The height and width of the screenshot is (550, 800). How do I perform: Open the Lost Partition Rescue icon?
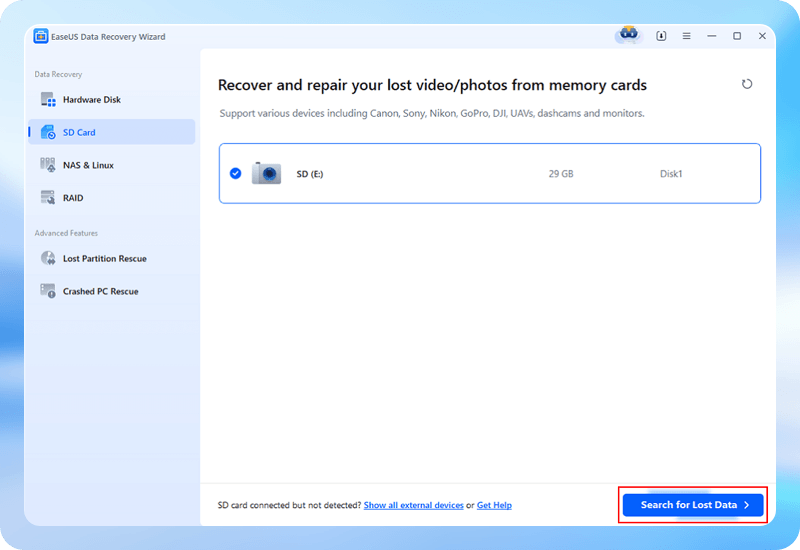[x=48, y=258]
